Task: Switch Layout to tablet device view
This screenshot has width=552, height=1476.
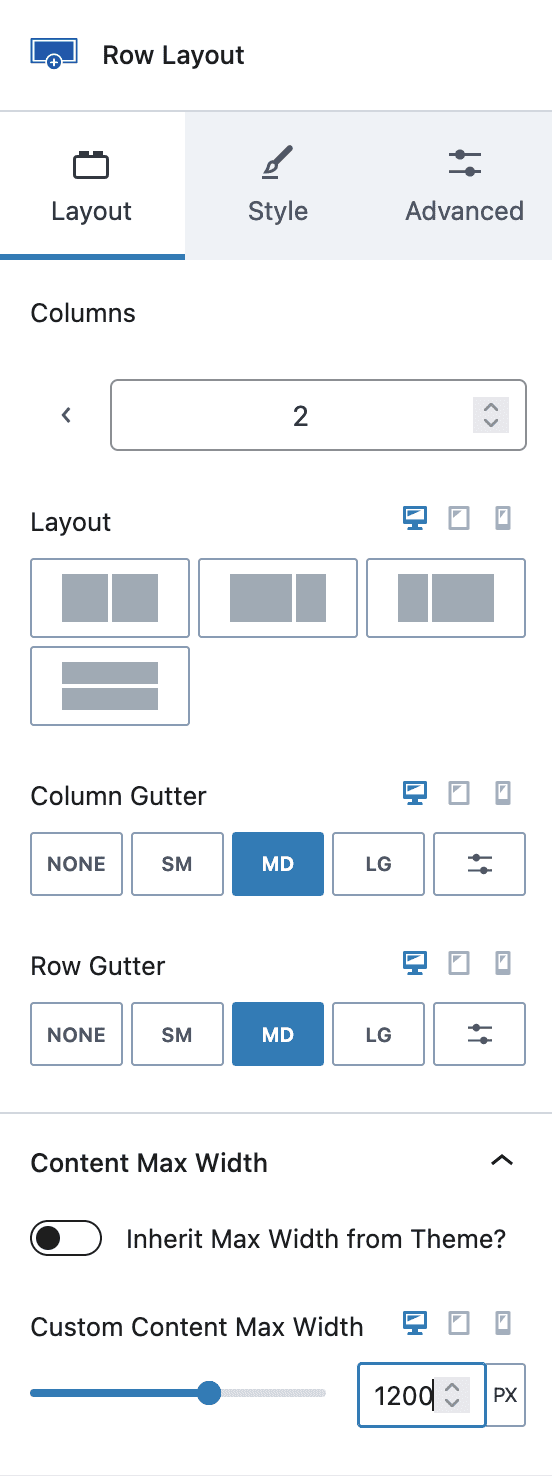Action: pos(459,518)
